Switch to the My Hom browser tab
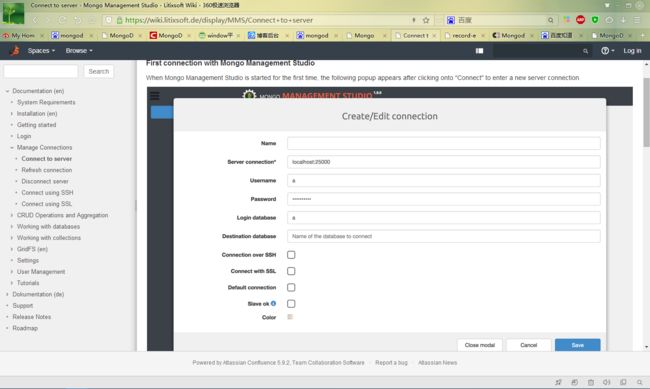Viewport: 650px width, 389px height. click(x=23, y=36)
